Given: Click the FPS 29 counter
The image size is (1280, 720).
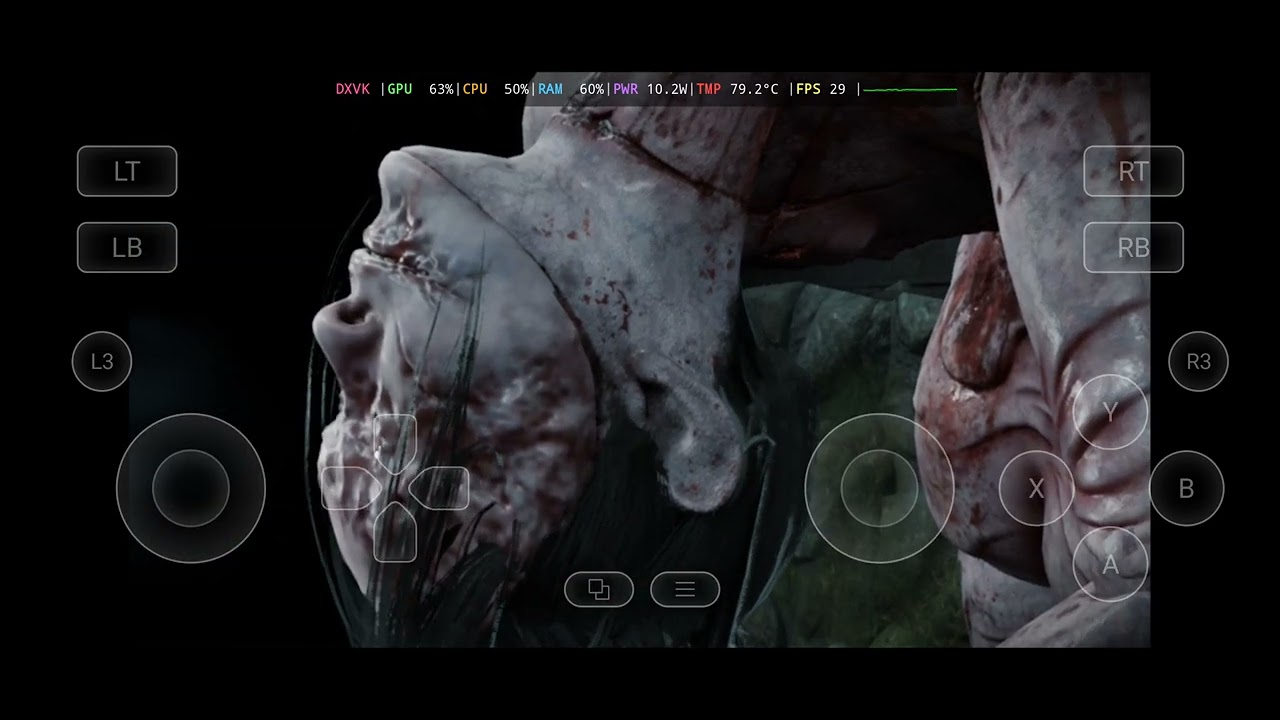Looking at the screenshot, I should click(x=821, y=89).
